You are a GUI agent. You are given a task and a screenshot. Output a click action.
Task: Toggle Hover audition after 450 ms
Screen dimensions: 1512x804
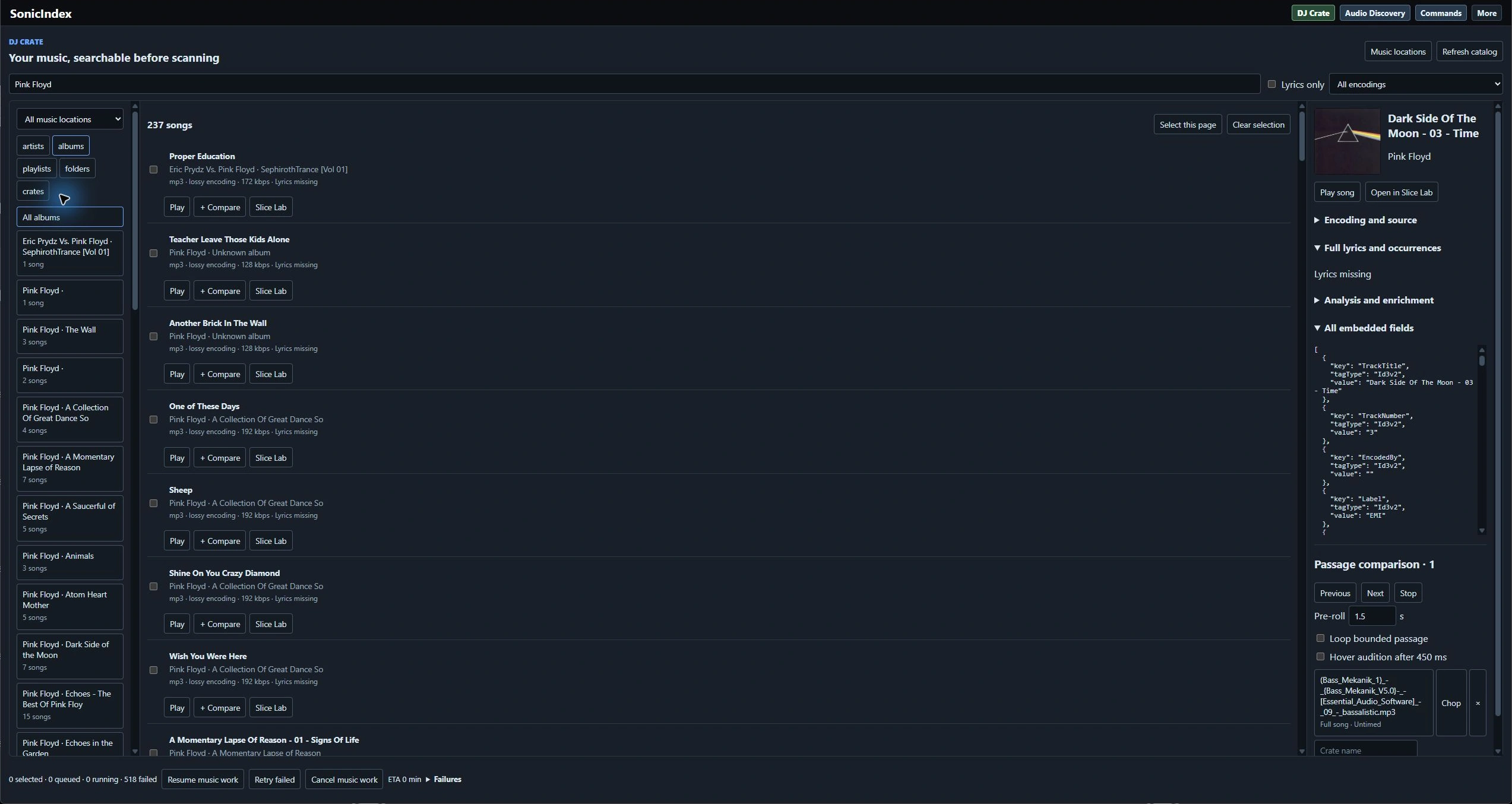(x=1320, y=657)
